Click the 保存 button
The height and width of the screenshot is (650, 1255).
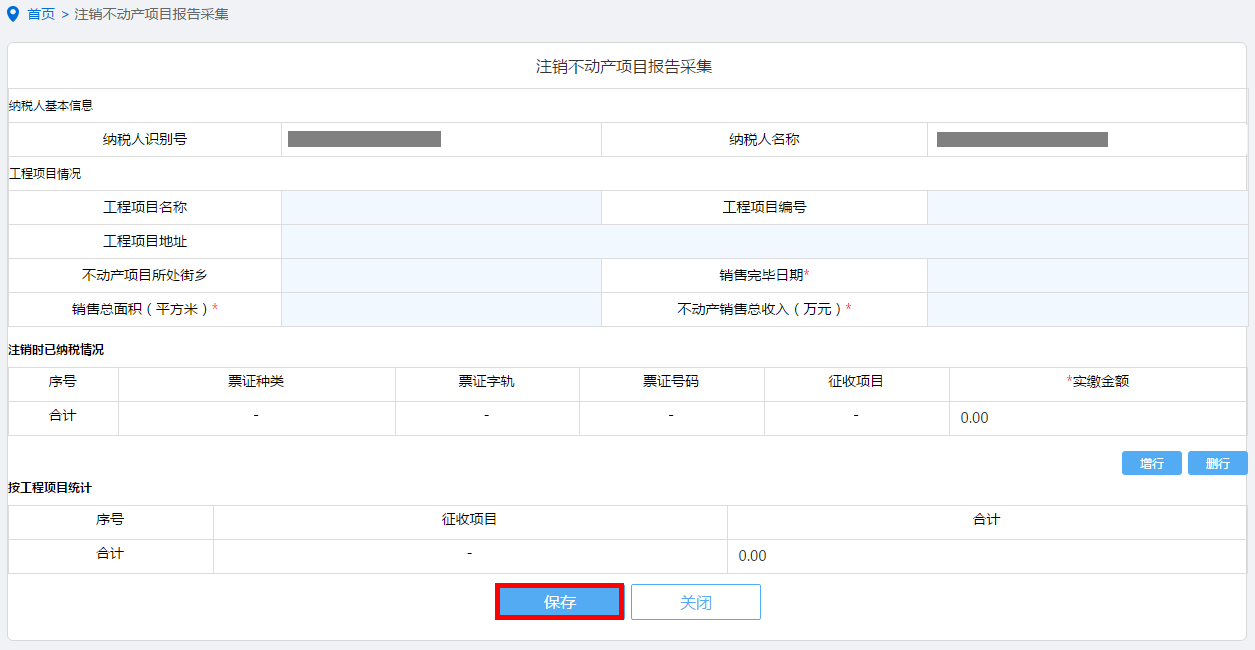click(560, 602)
